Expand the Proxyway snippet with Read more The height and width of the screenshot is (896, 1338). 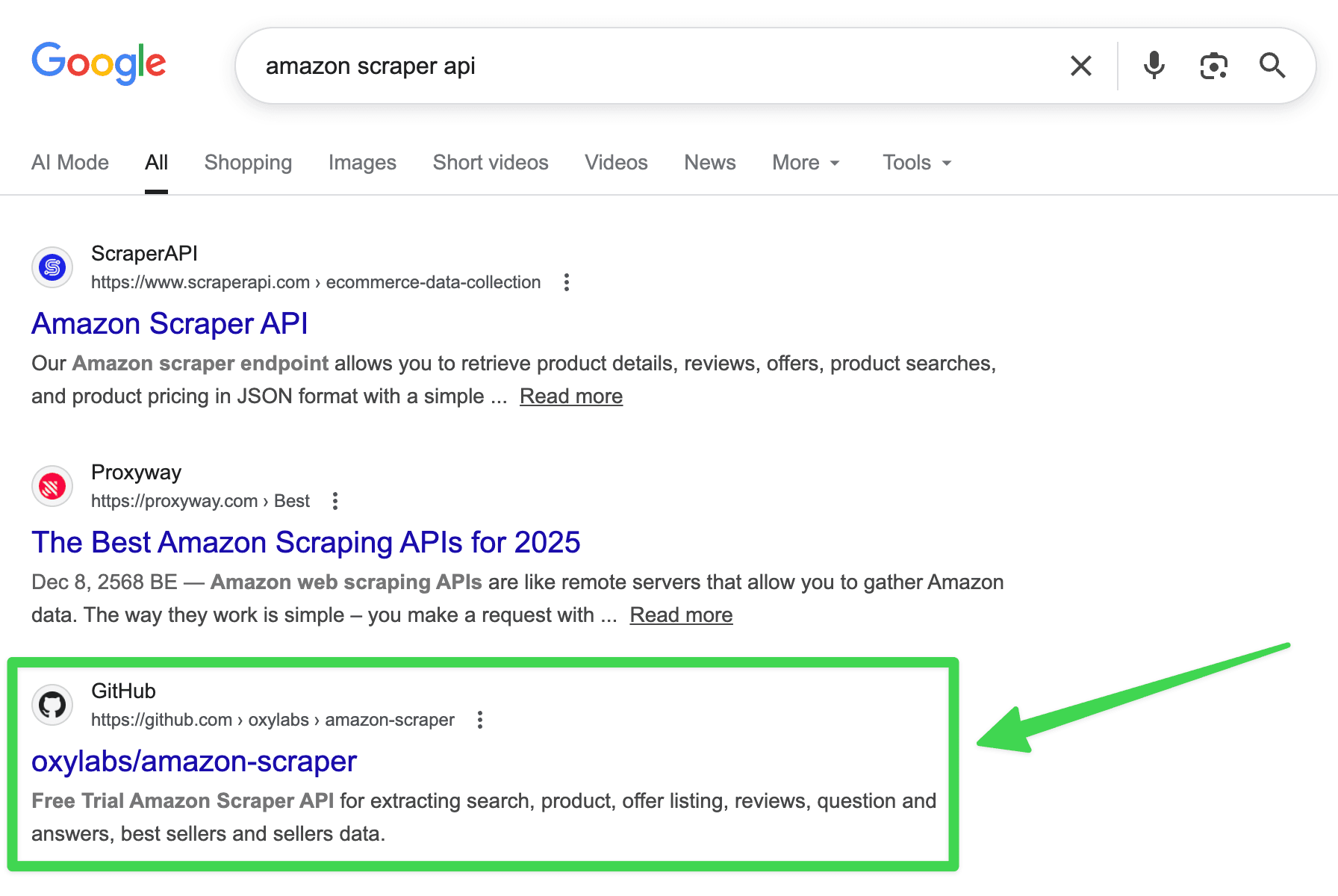point(681,615)
